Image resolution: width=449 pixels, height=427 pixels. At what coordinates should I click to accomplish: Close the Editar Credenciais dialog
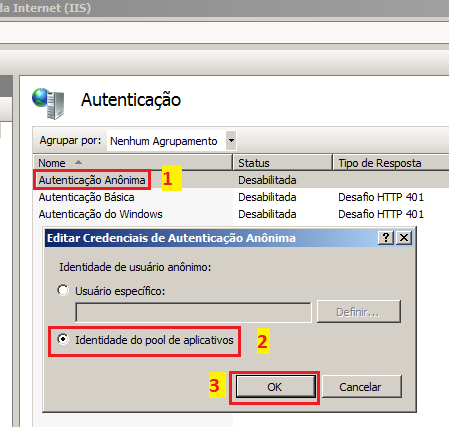coord(404,238)
